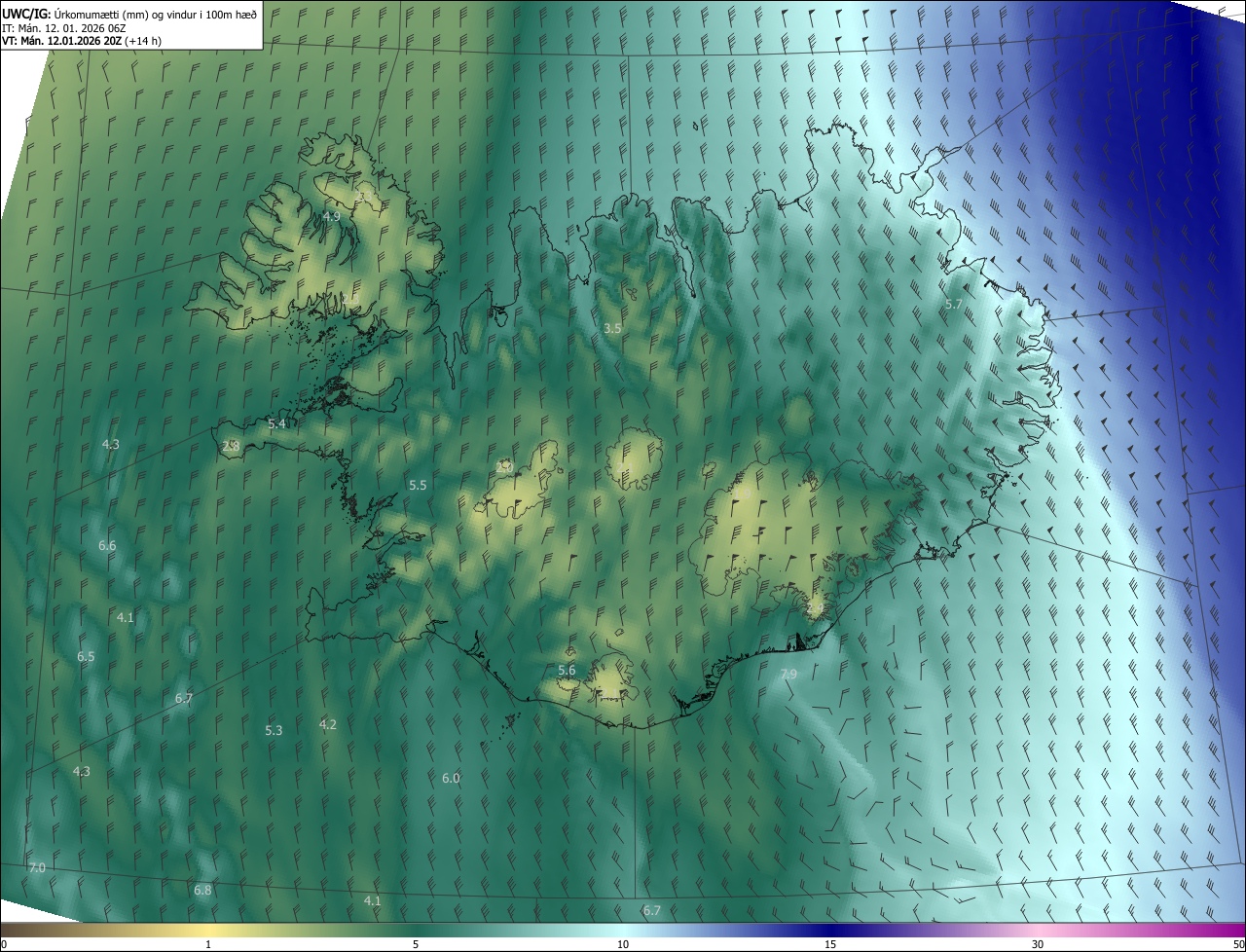Image resolution: width=1246 pixels, height=952 pixels.
Task: Click the title 'UWC/IG: Úrkomumætti (mm) og vindur'
Action: point(129,14)
